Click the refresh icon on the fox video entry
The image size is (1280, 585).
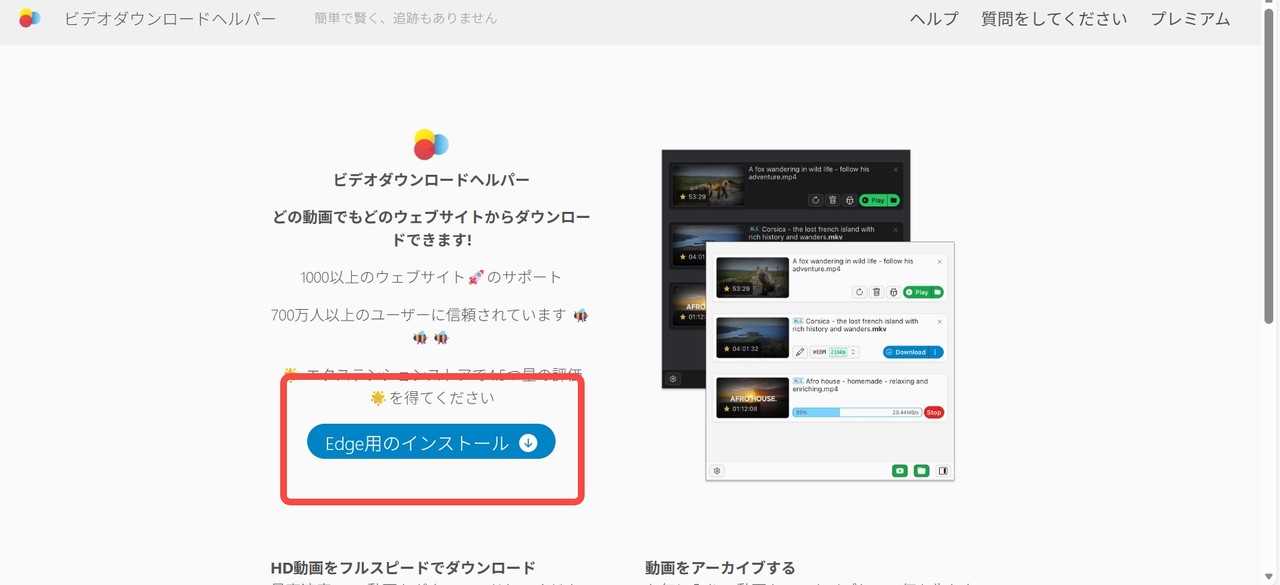pos(859,292)
